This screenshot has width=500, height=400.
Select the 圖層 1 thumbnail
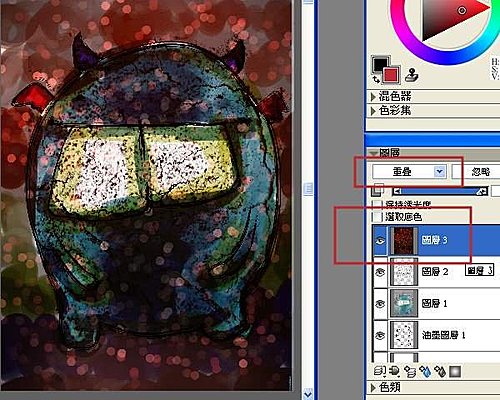click(x=404, y=303)
